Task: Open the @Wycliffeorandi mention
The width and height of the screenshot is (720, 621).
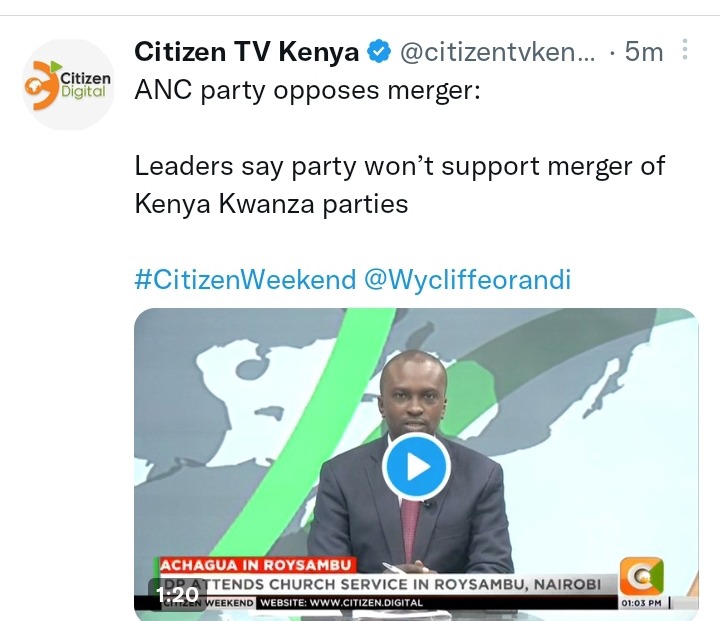Action: click(x=467, y=279)
